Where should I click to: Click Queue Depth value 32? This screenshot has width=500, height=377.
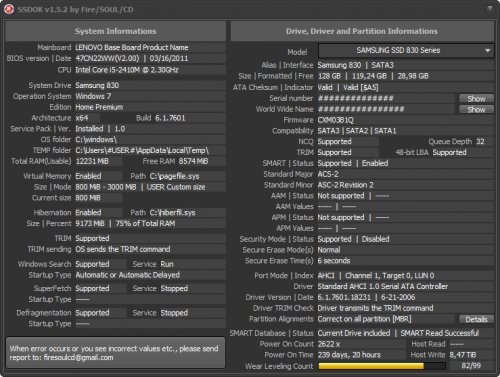[x=480, y=142]
